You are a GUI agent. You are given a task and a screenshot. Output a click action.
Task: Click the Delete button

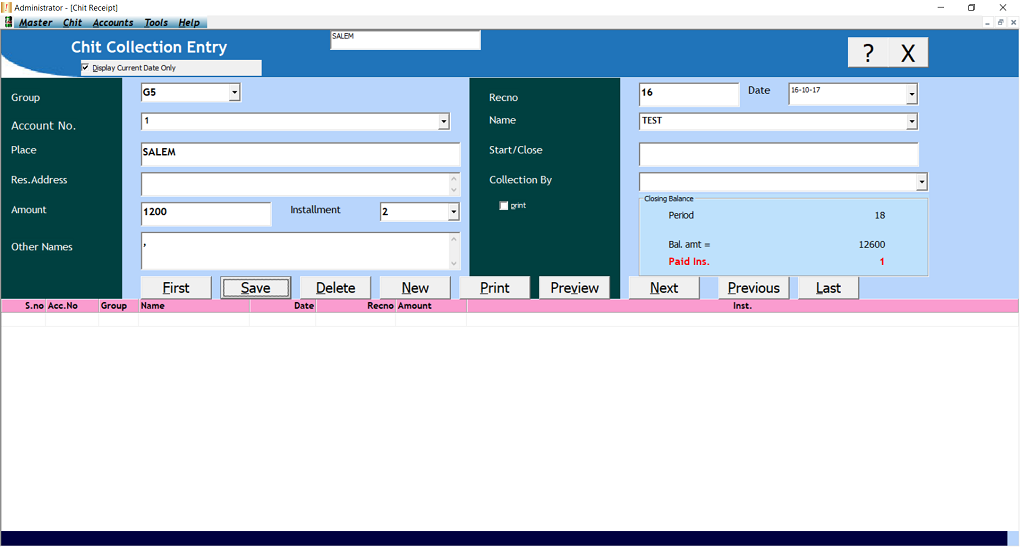pyautogui.click(x=335, y=288)
